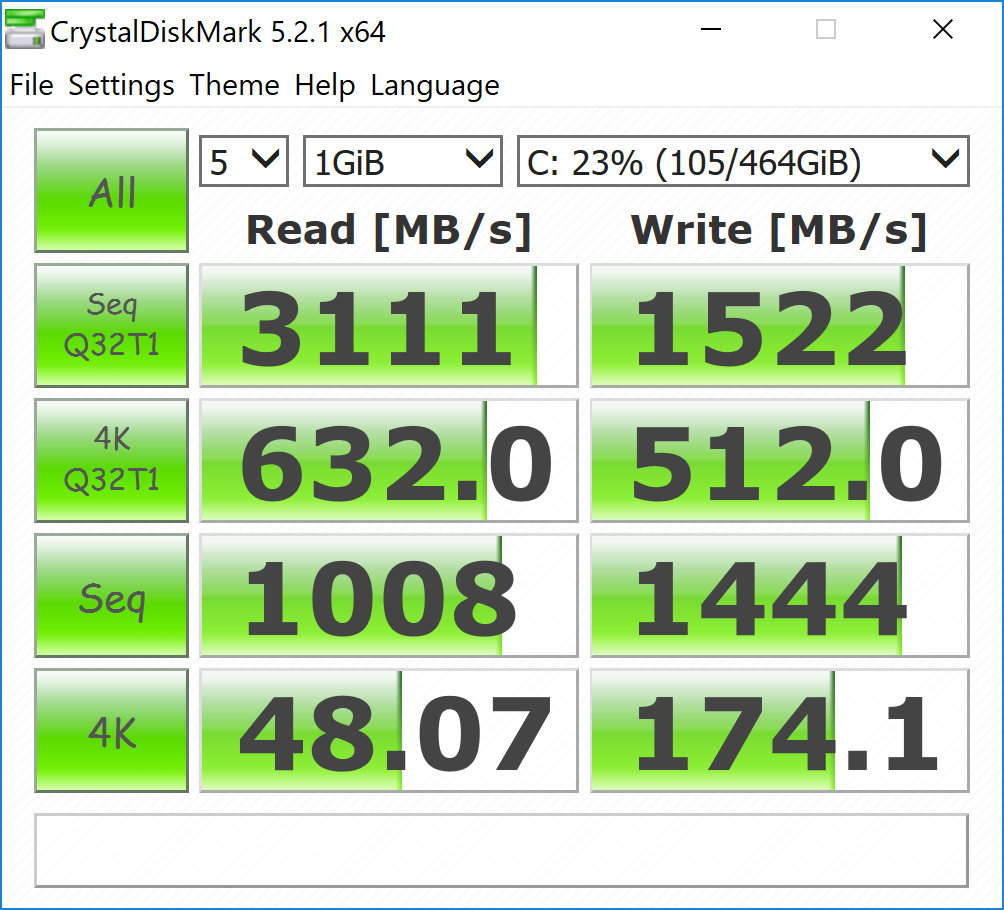The height and width of the screenshot is (910, 1004).
Task: Expand the test size dropdown showing 1GiB
Action: click(403, 161)
